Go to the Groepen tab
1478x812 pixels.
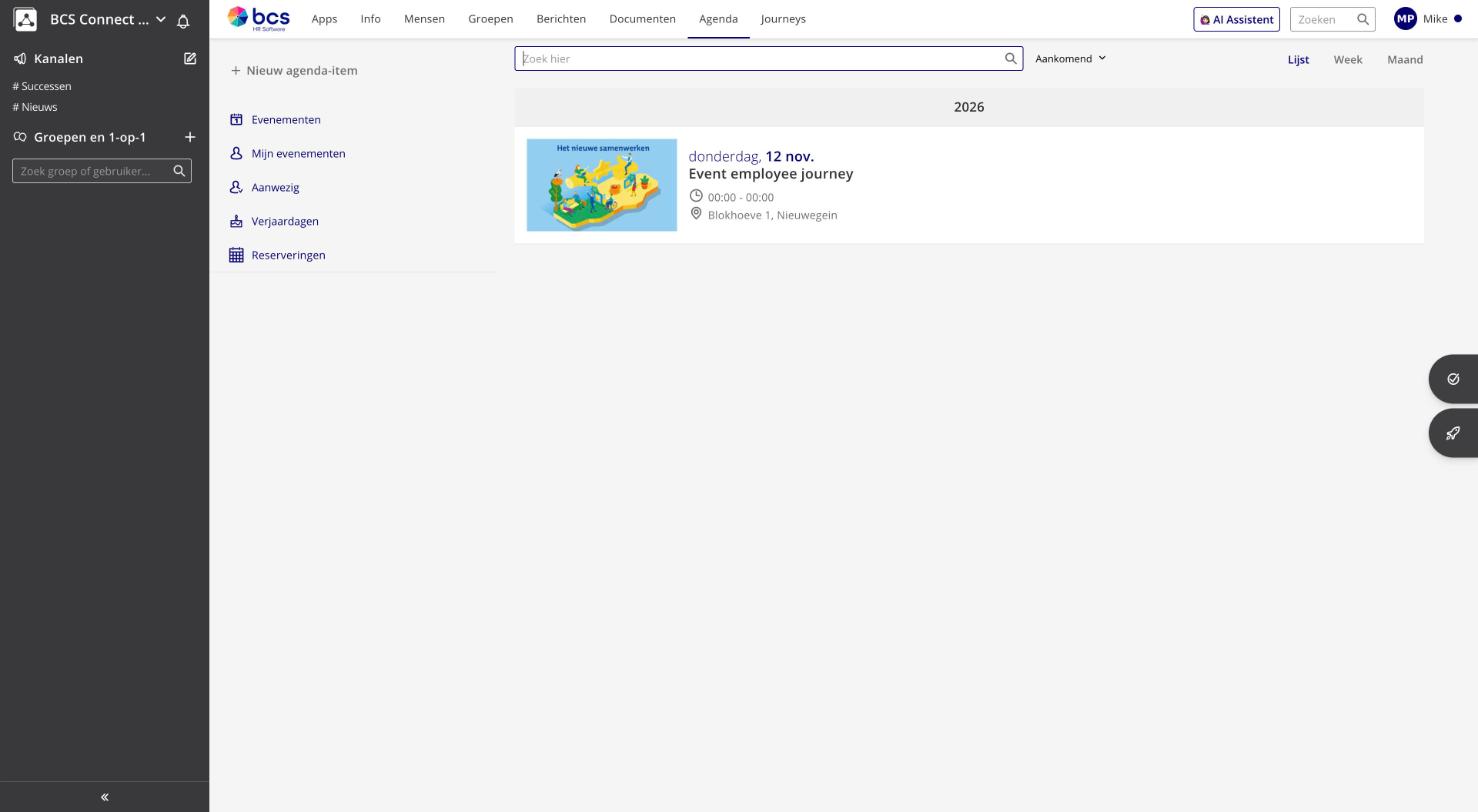coord(490,19)
